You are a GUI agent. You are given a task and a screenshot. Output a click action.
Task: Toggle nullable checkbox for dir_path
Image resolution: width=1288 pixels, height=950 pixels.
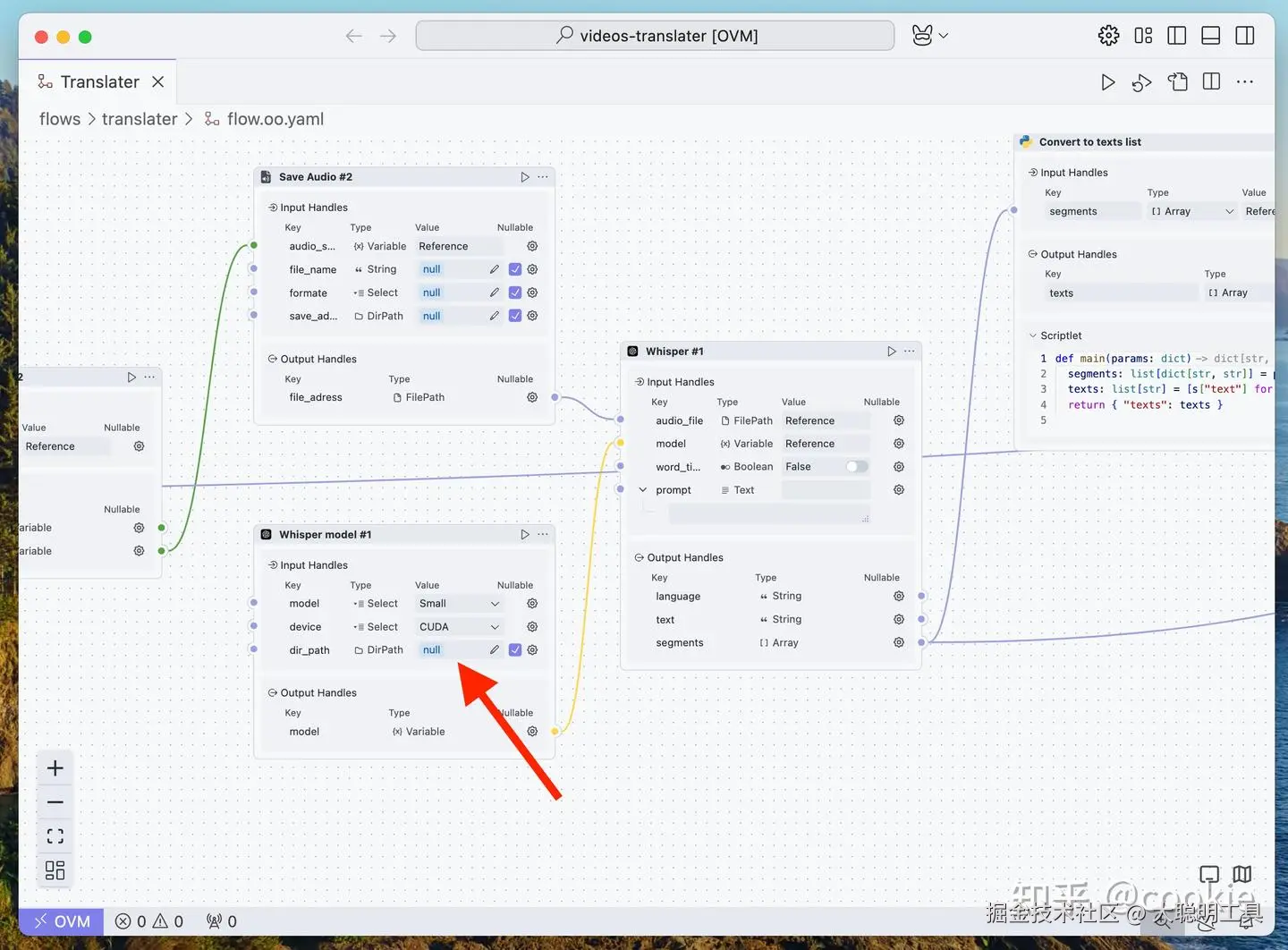click(x=515, y=650)
